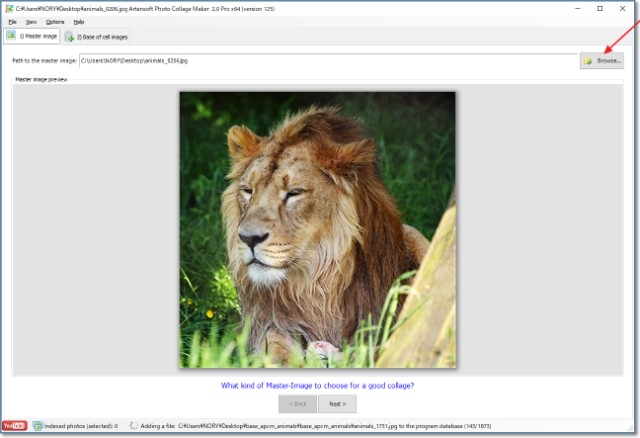This screenshot has height=438, width=640.
Task: Open the Options menu
Action: 55,21
